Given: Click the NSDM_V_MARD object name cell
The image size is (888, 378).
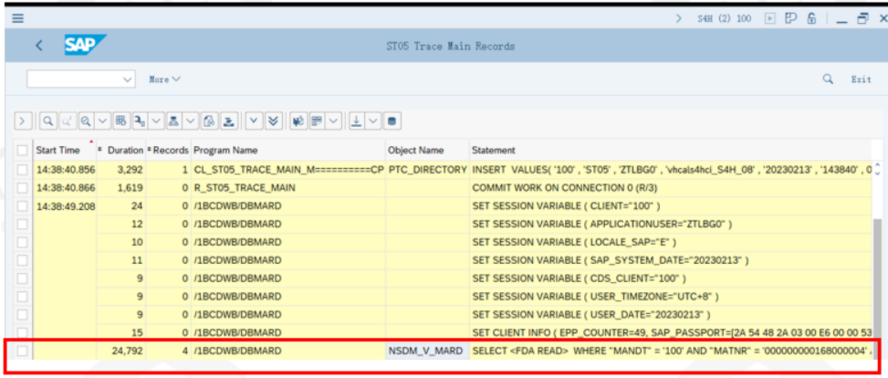Looking at the screenshot, I should [428, 351].
